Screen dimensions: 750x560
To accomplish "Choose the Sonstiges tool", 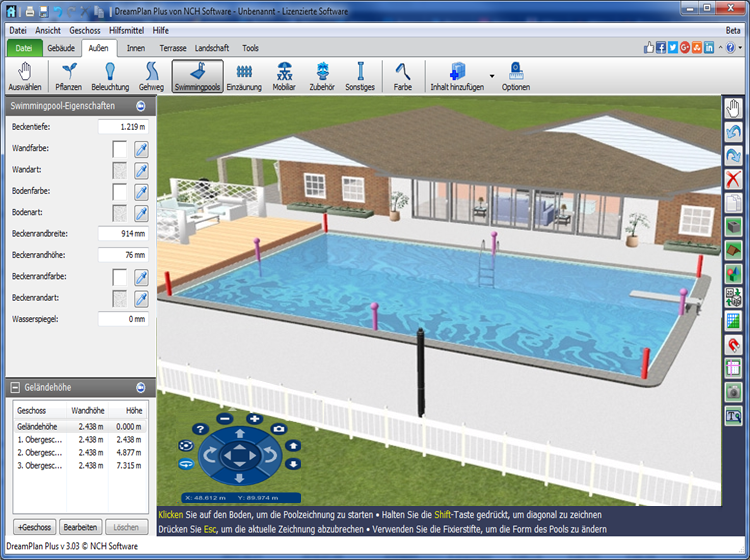I will tap(360, 77).
